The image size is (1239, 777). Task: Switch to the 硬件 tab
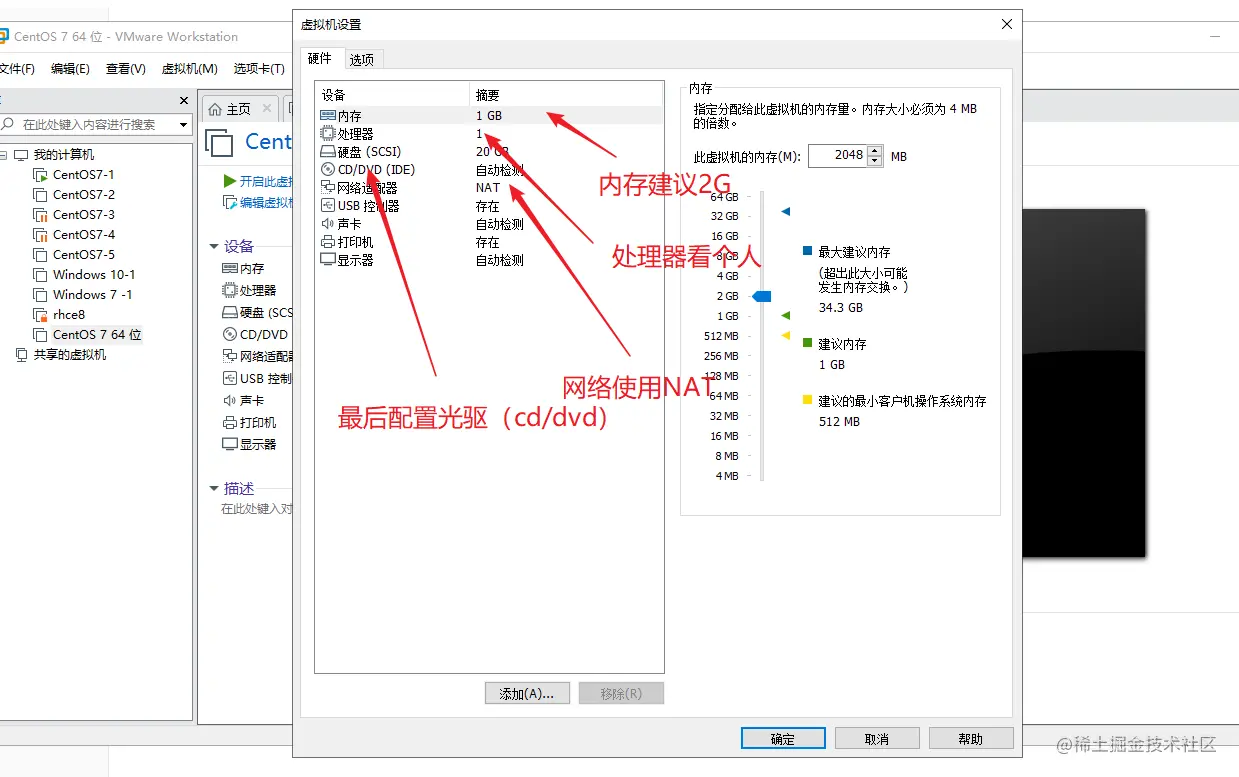point(319,58)
